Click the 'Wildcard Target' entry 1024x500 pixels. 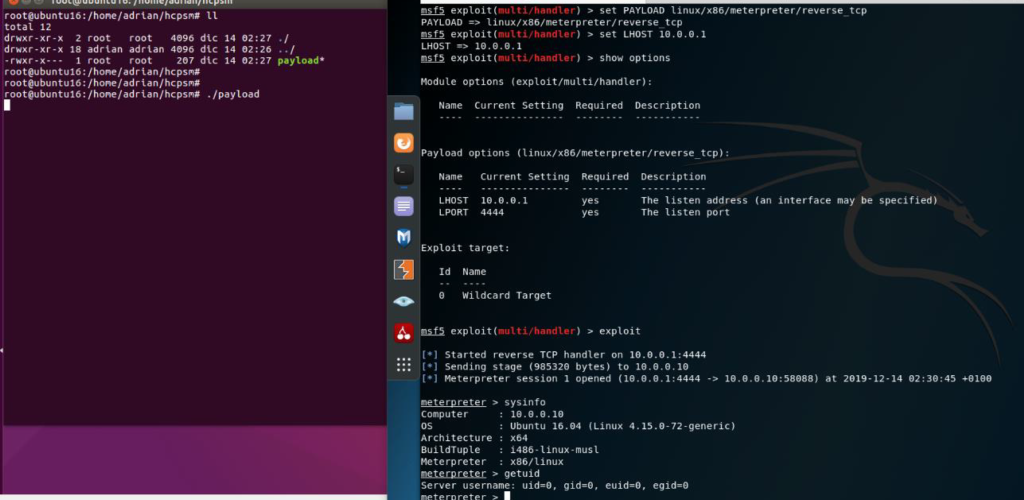coord(507,295)
